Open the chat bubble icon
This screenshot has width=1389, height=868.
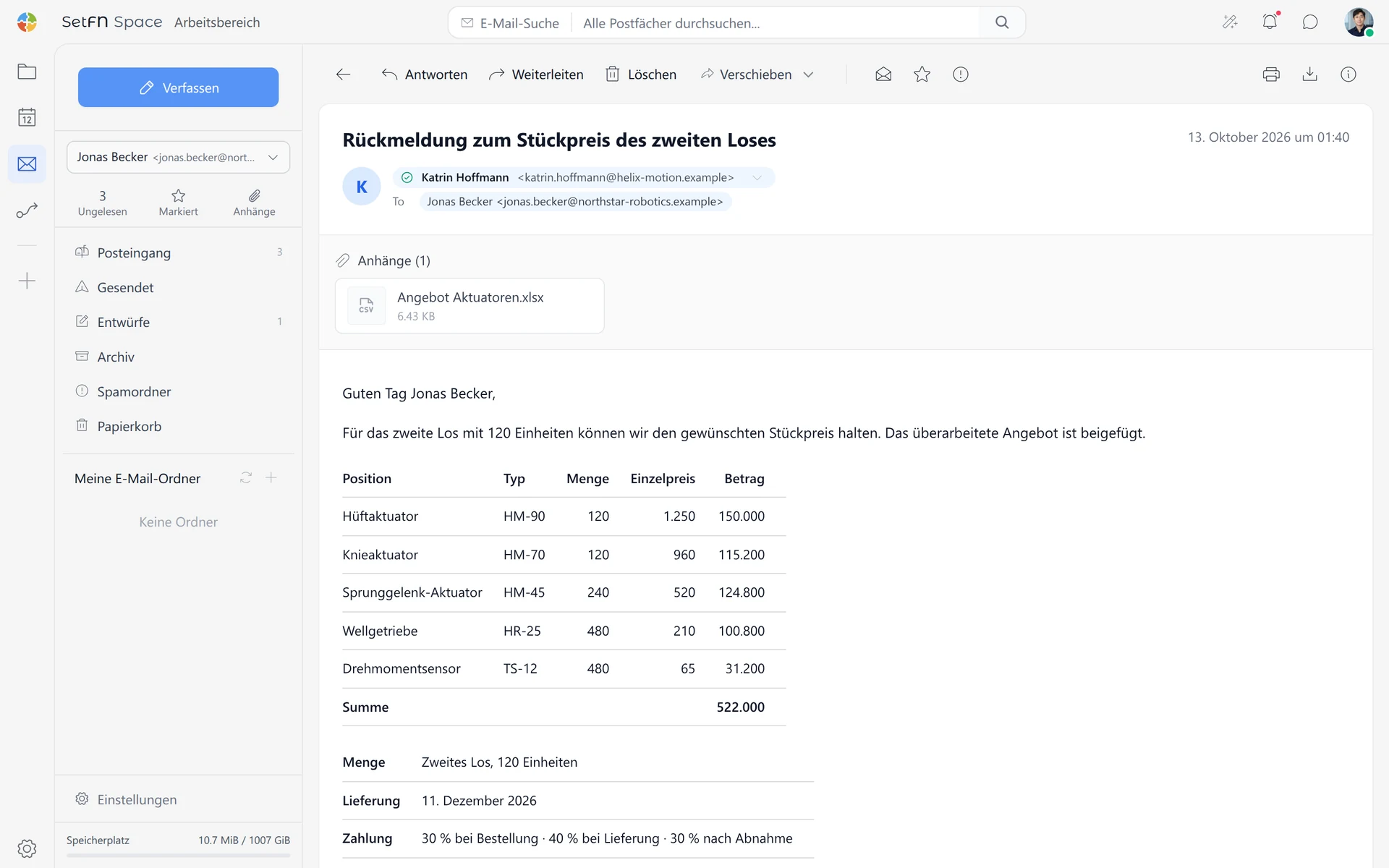click(1310, 22)
